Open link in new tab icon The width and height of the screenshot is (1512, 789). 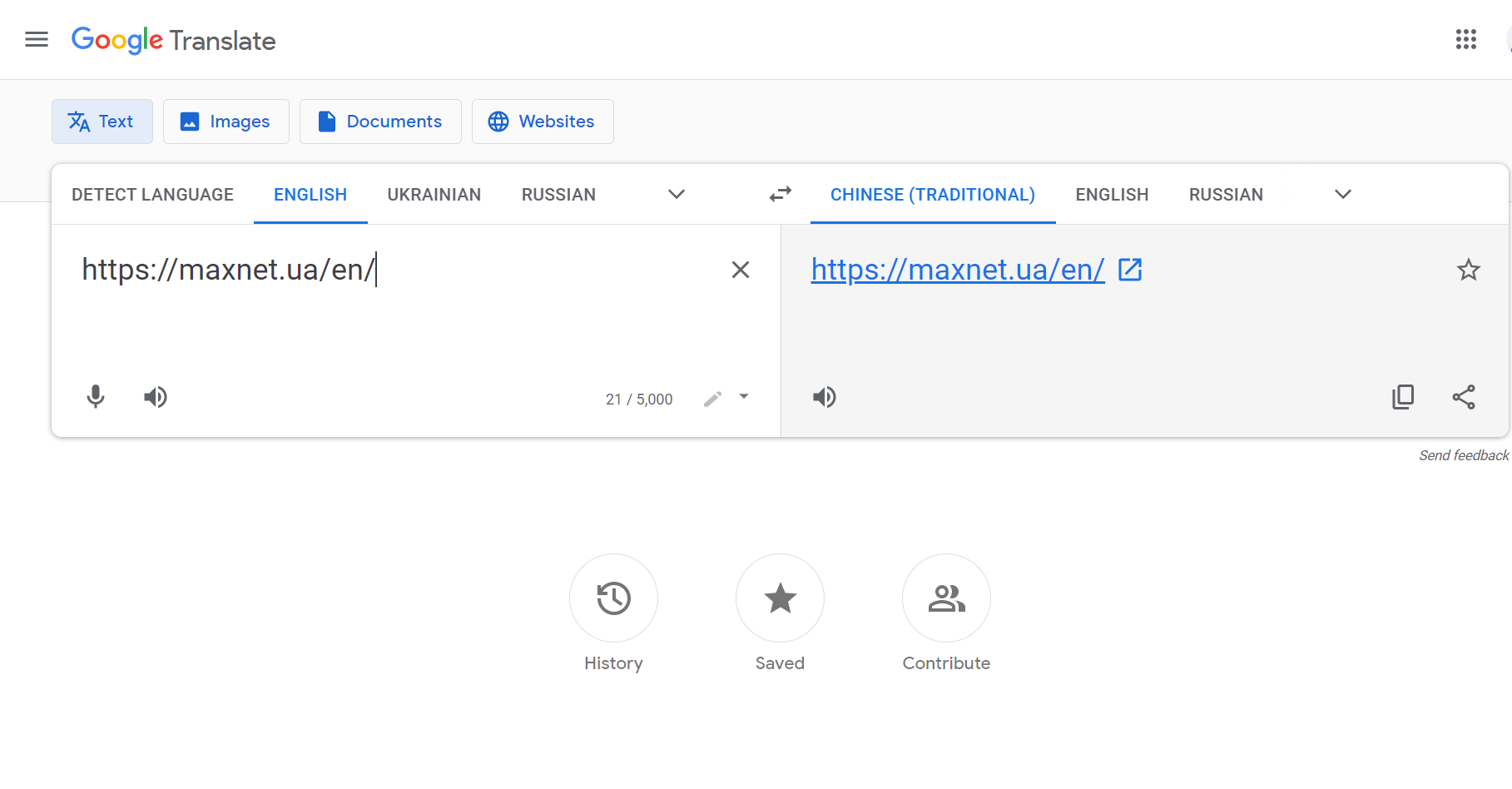[x=1130, y=270]
